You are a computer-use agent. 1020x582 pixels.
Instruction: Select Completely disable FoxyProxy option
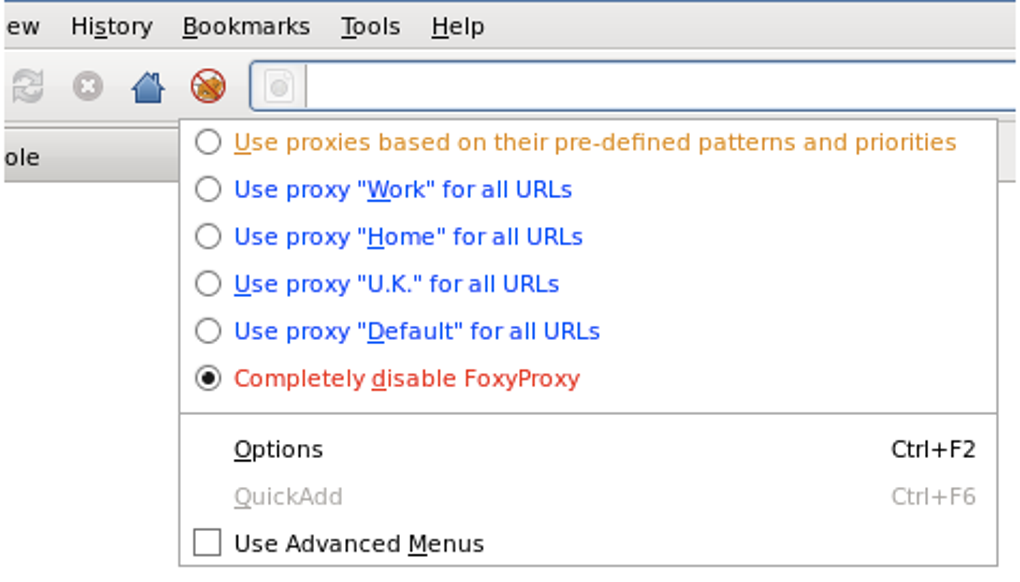pyautogui.click(x=208, y=379)
